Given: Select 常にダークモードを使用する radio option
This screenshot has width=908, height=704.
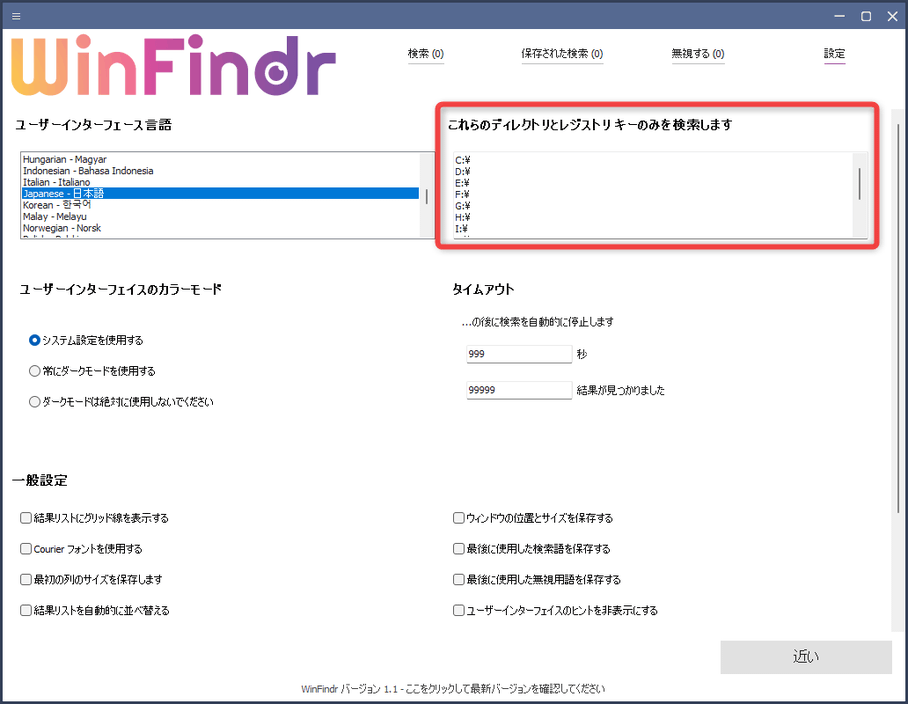Looking at the screenshot, I should click(92, 371).
